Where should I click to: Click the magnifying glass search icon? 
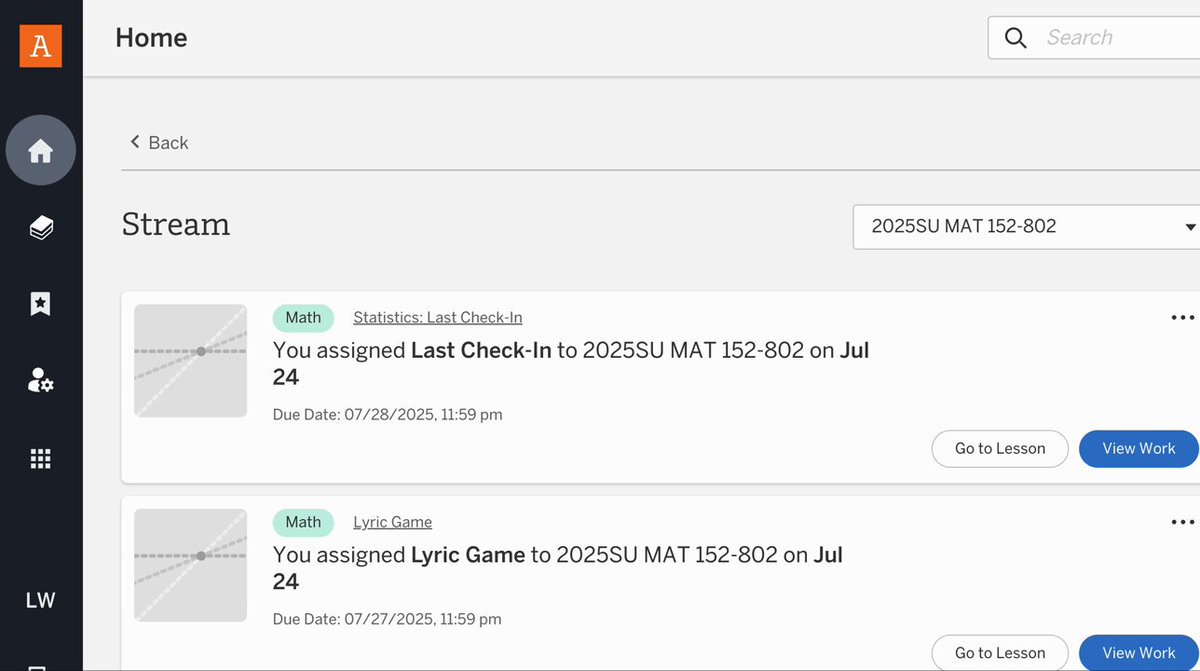1016,38
